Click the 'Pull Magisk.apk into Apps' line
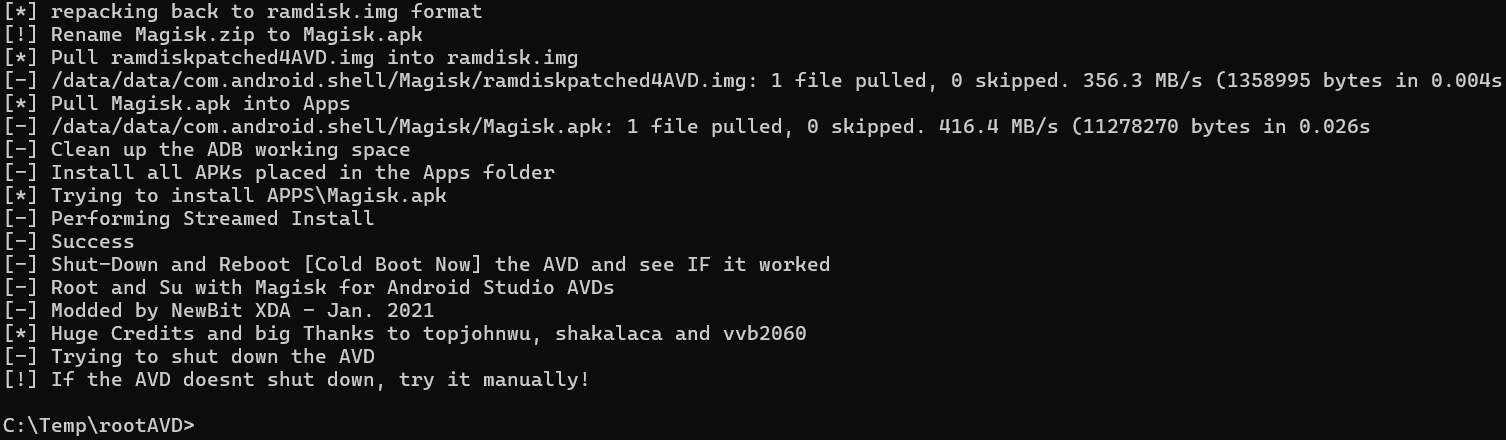The height and width of the screenshot is (440, 1506). (x=177, y=104)
